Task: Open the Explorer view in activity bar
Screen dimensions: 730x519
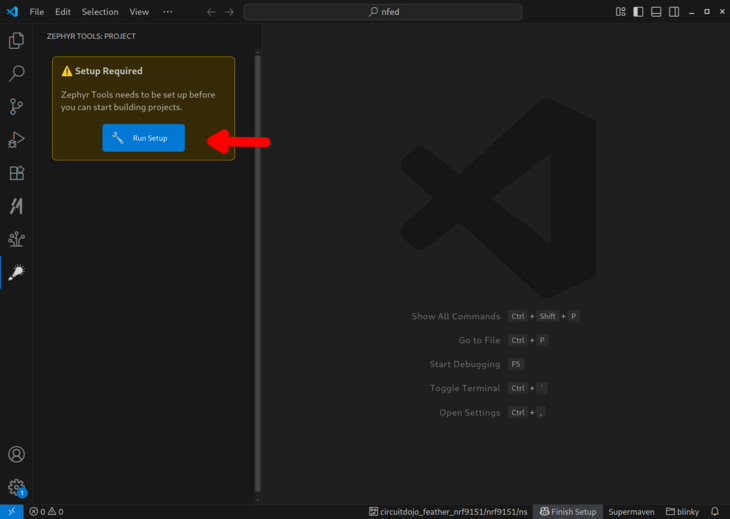Action: 16,40
